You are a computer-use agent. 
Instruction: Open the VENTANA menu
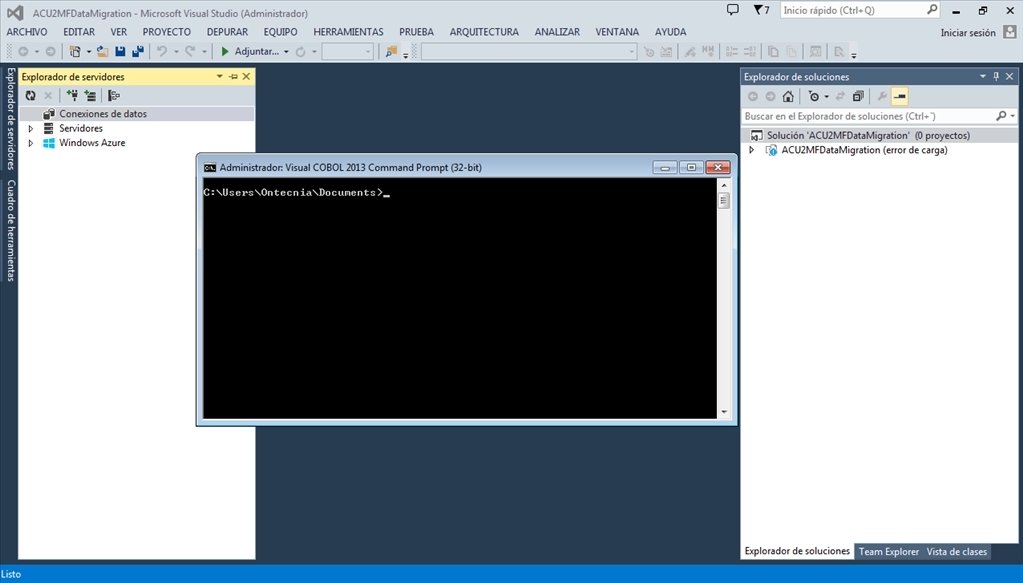(x=617, y=32)
